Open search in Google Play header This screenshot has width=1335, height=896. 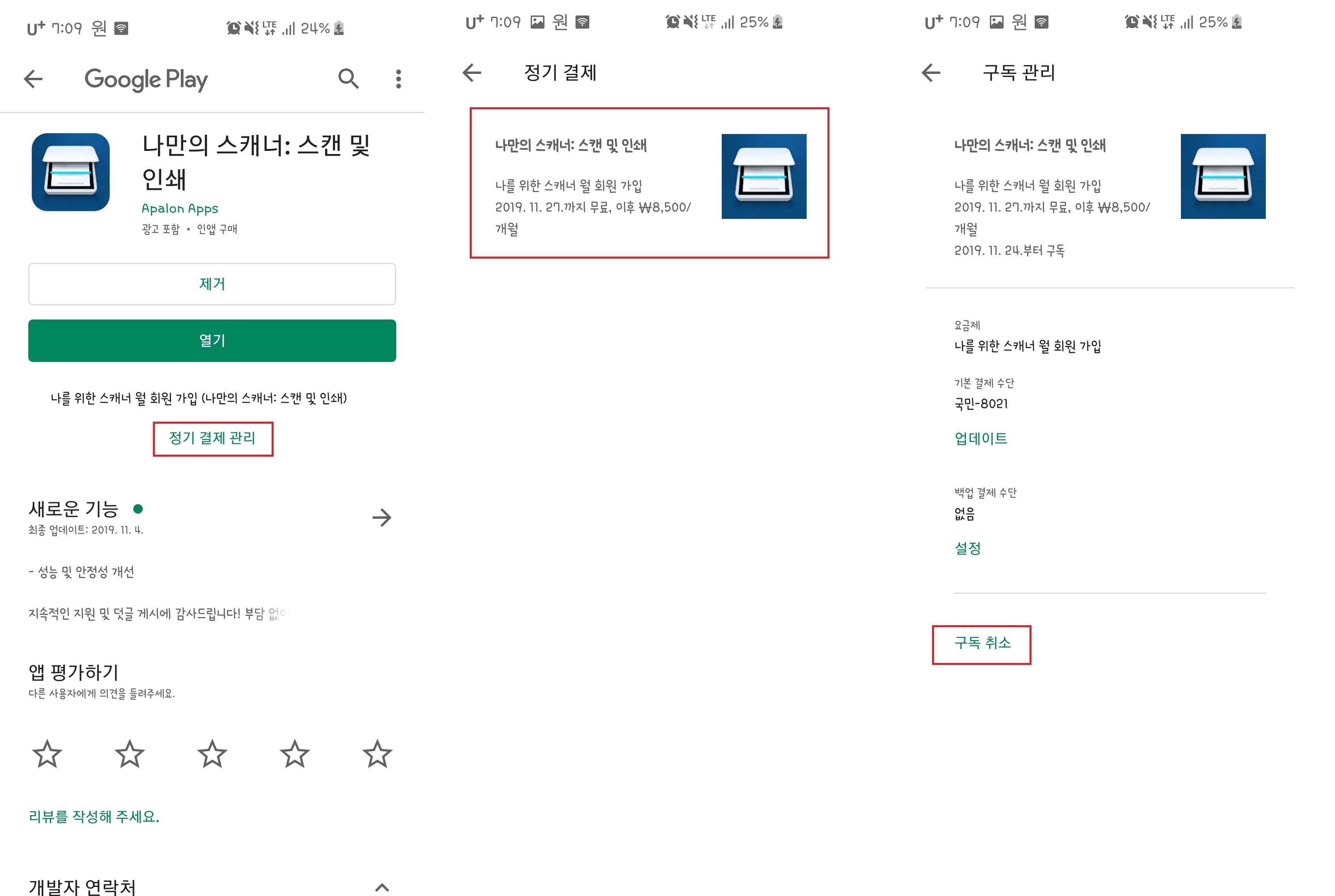(348, 79)
